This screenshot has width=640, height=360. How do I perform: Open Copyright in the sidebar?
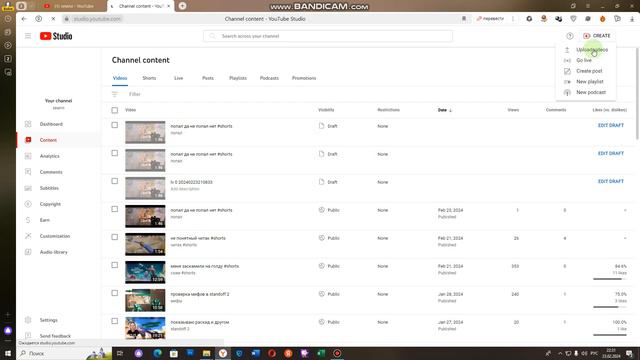(x=50, y=204)
